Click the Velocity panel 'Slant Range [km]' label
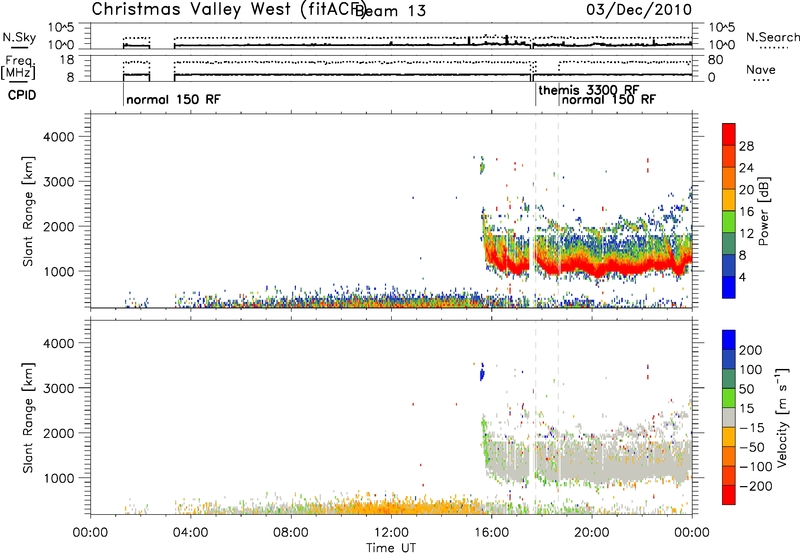Viewport: 800px width, 554px height. point(28,418)
